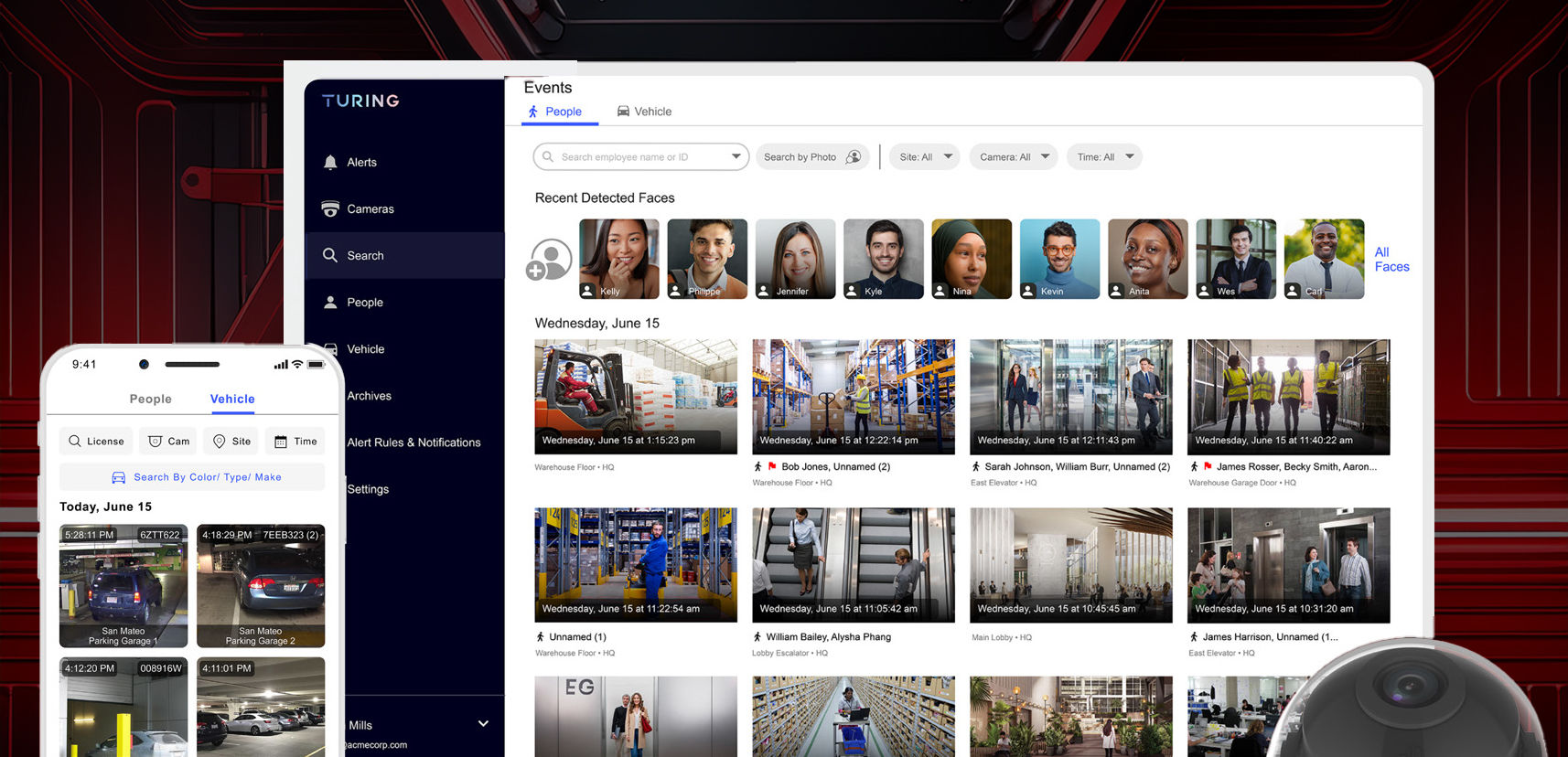Image resolution: width=1568 pixels, height=757 pixels.
Task: Expand the Mills account chevron in sidebar
Action: (483, 724)
